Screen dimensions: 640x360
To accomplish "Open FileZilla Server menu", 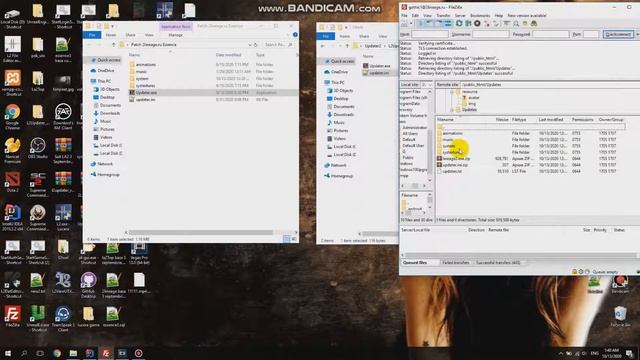I will 460,16.
